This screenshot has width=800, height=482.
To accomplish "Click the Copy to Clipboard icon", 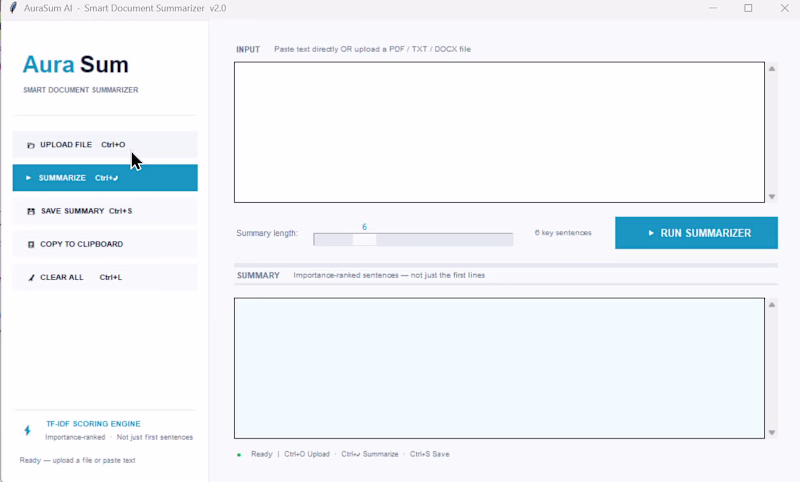I will coord(31,244).
